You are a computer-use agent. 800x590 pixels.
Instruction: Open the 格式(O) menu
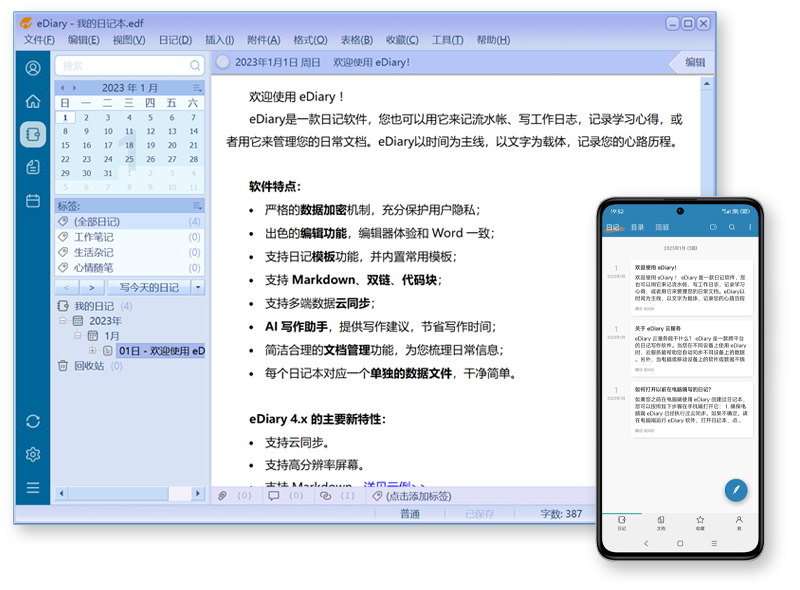click(x=310, y=40)
